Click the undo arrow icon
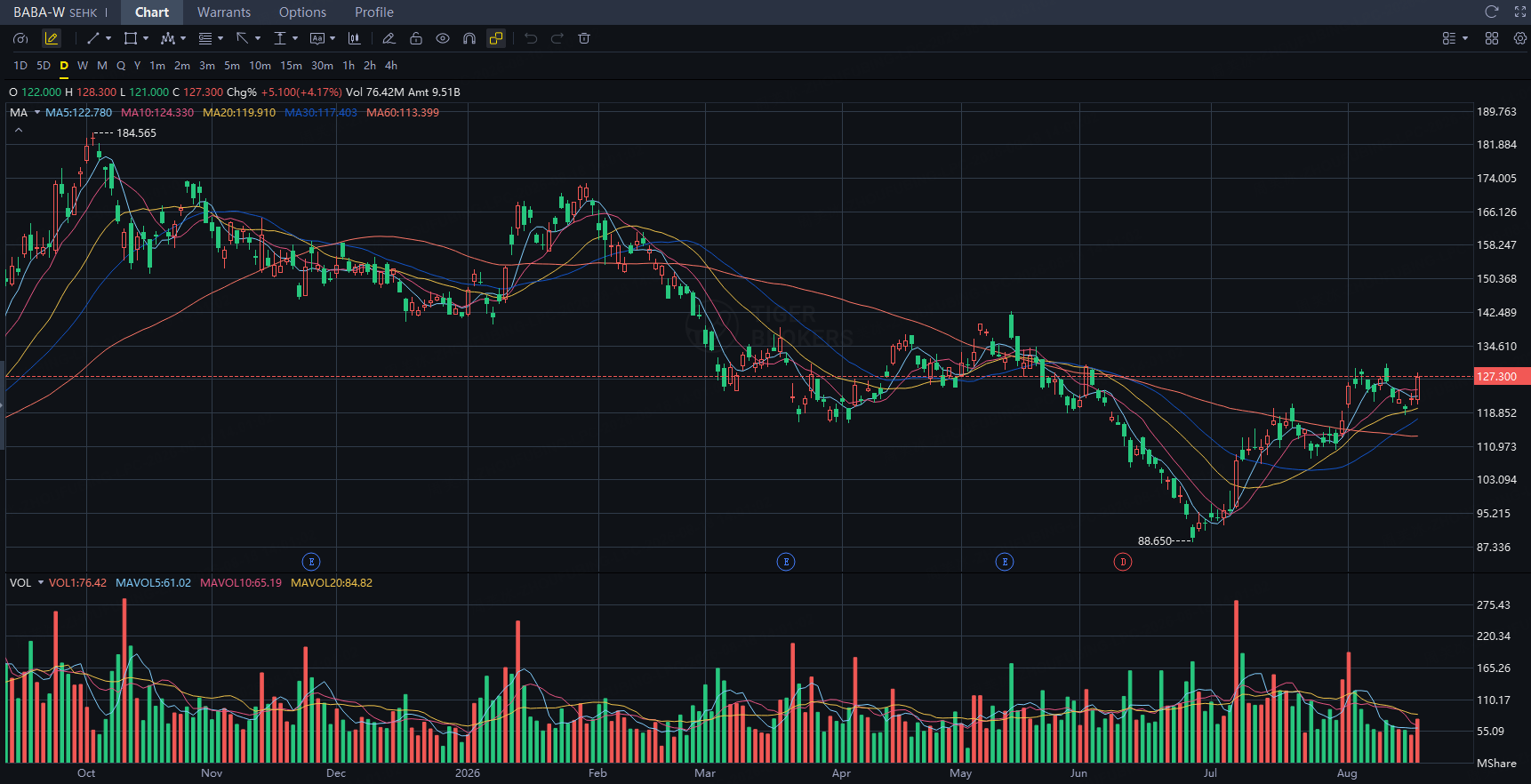 coord(531,38)
